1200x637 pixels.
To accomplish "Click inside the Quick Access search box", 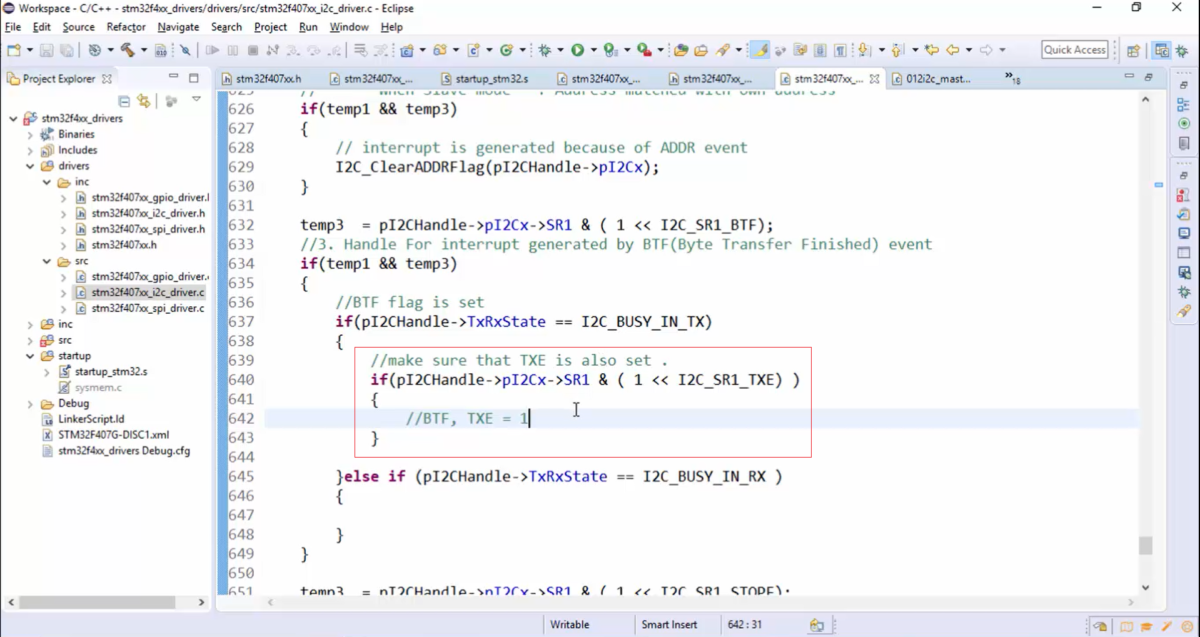I will click(1074, 48).
